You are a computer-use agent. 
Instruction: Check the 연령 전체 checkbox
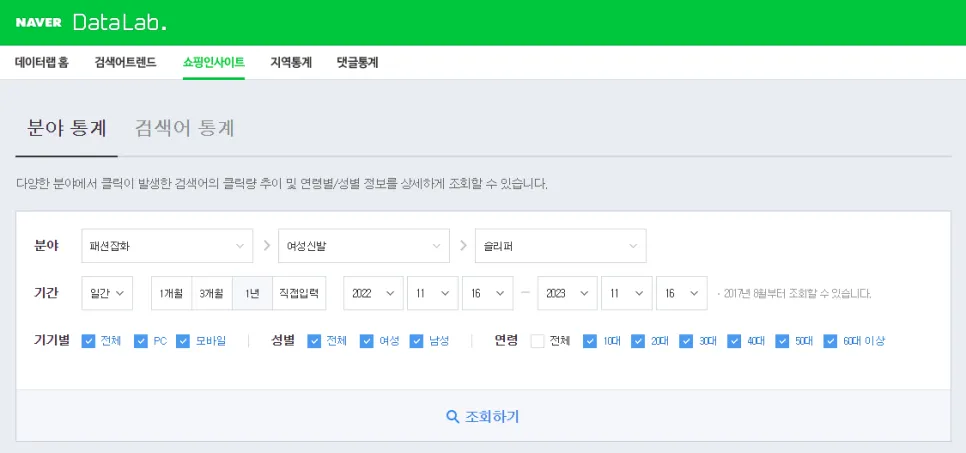(x=537, y=341)
